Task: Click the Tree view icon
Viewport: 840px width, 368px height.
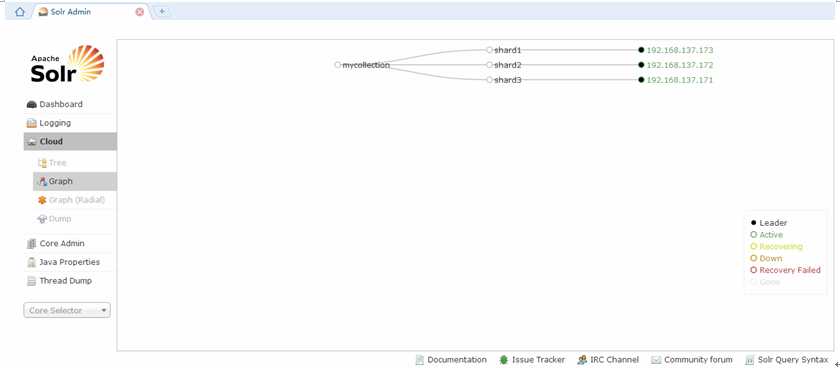Action: 42,163
